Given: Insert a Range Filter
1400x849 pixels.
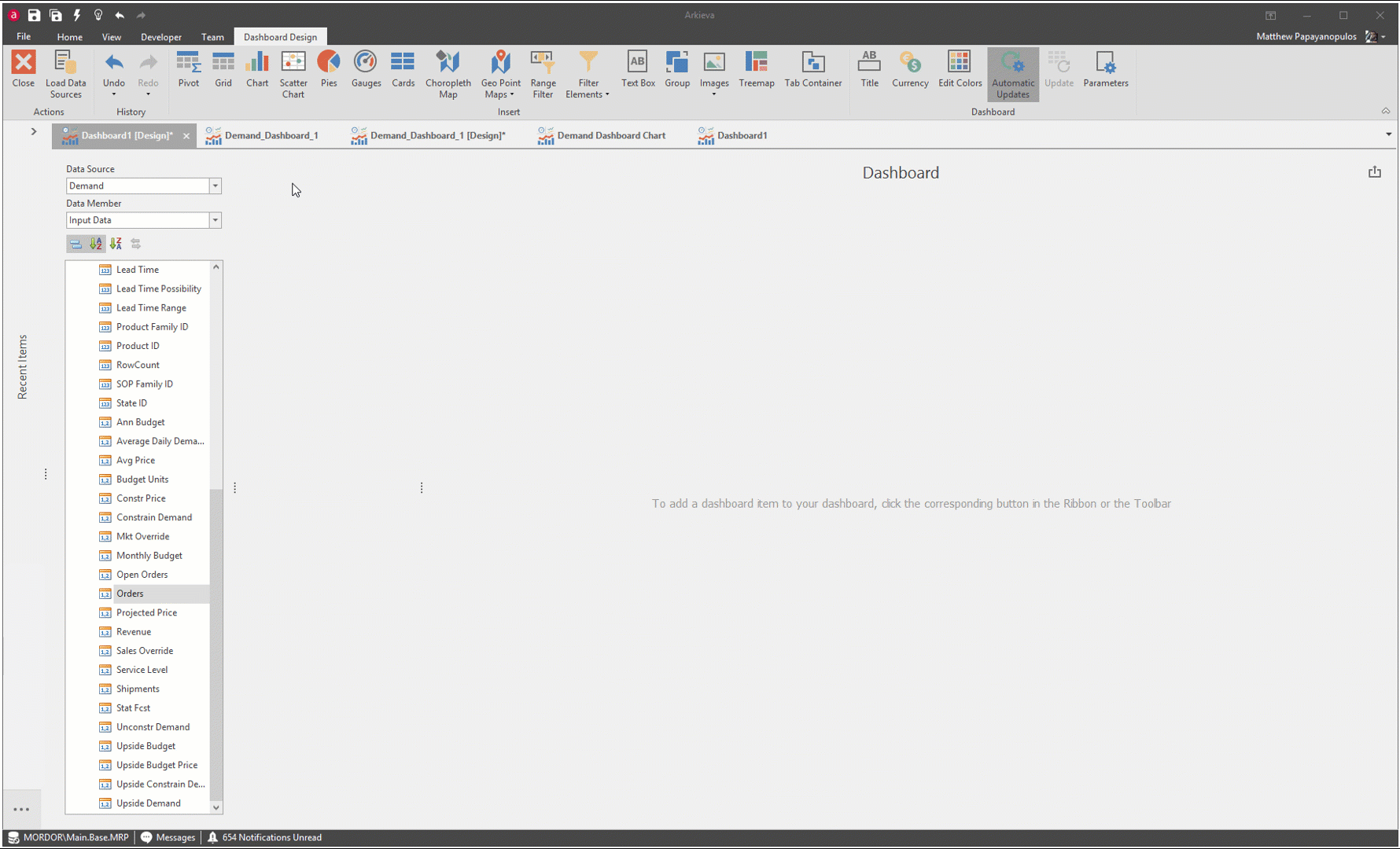Looking at the screenshot, I should (543, 75).
